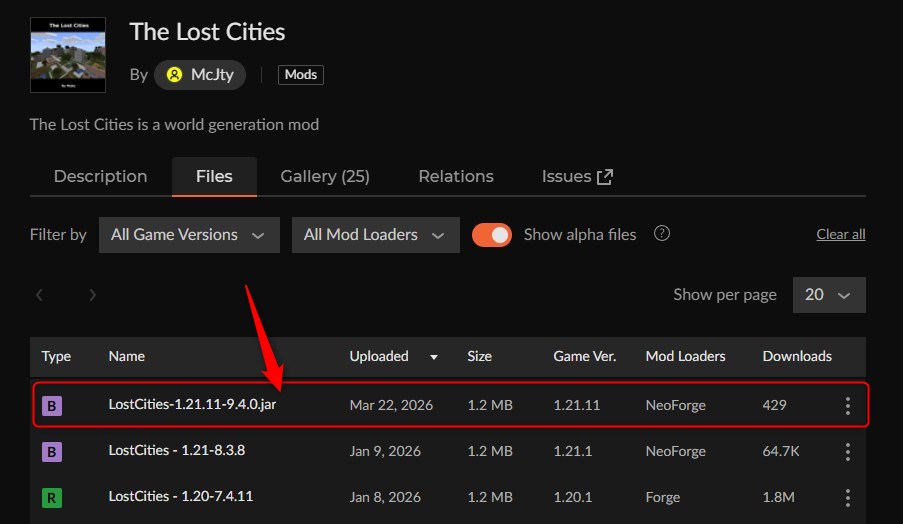The width and height of the screenshot is (903, 524).
Task: Click beta badge for LostCities - 1.21-8.3.8
Action: (x=52, y=452)
